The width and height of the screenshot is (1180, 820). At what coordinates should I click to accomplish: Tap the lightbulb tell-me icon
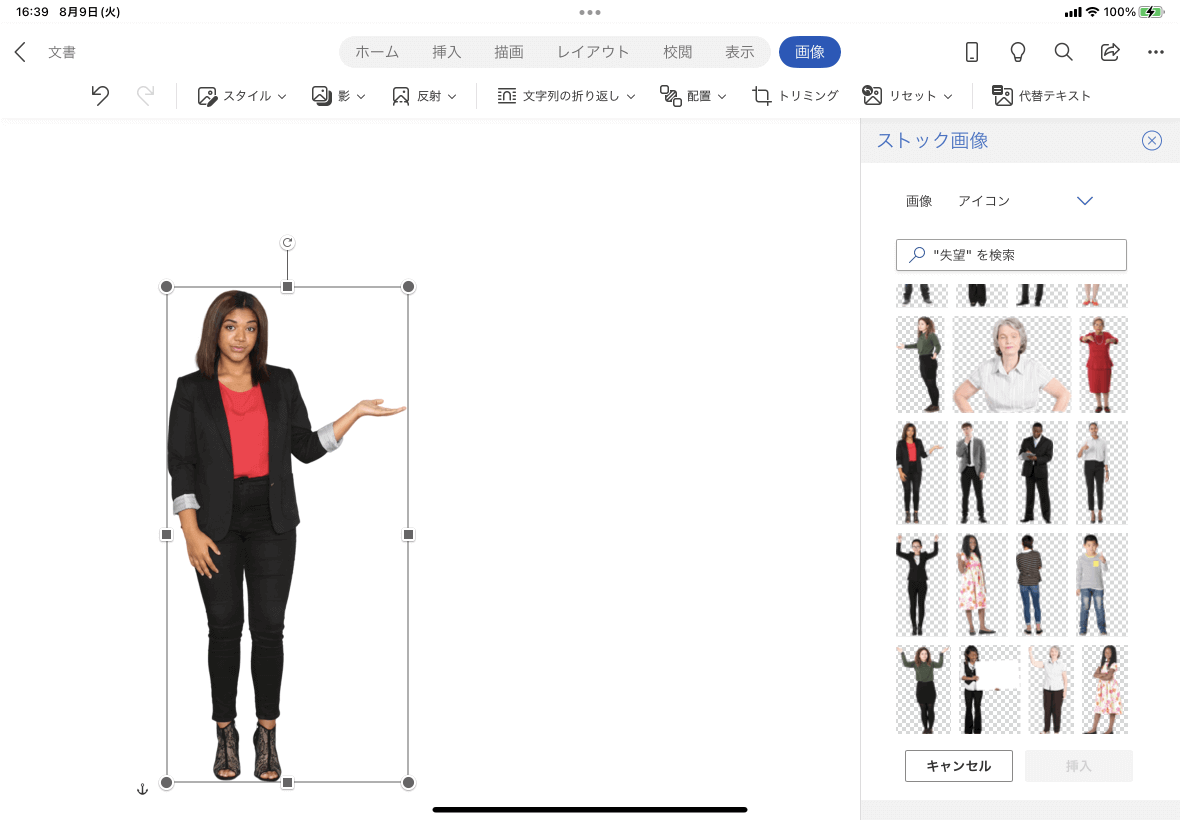(x=1017, y=52)
